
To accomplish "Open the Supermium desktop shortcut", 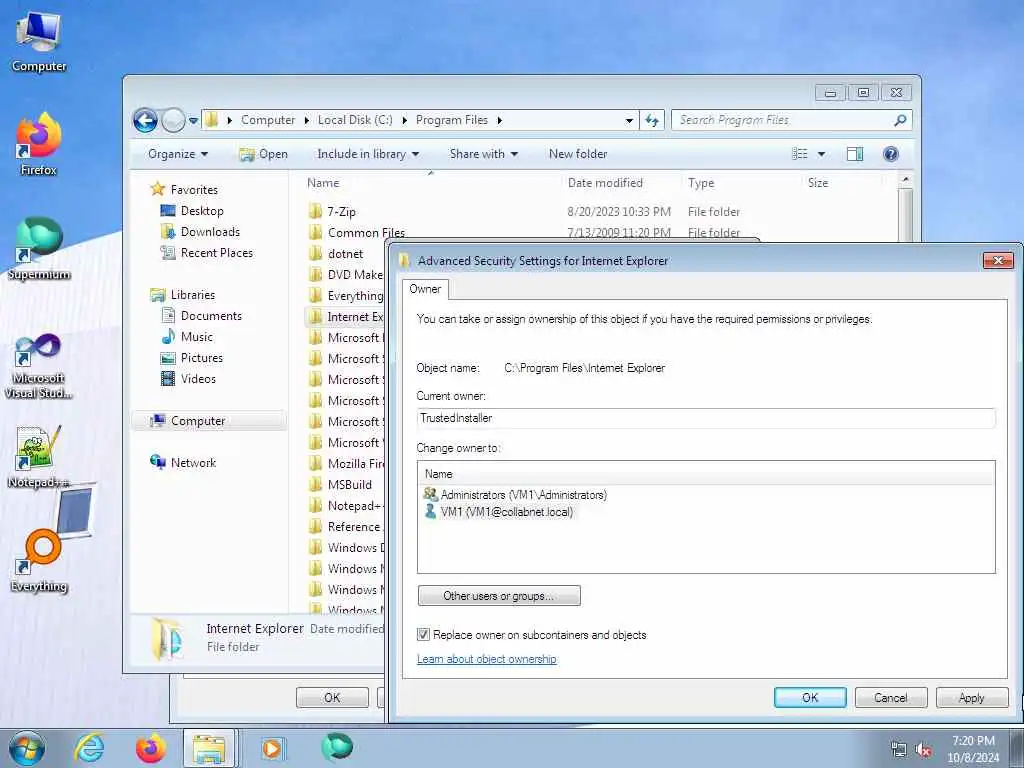I will point(39,249).
